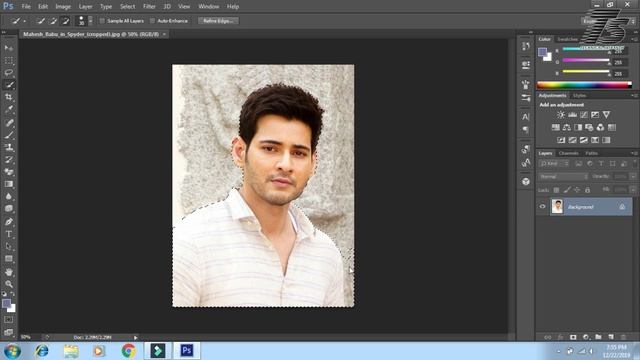Toggle type layer filter in Layers panel

click(x=601, y=164)
